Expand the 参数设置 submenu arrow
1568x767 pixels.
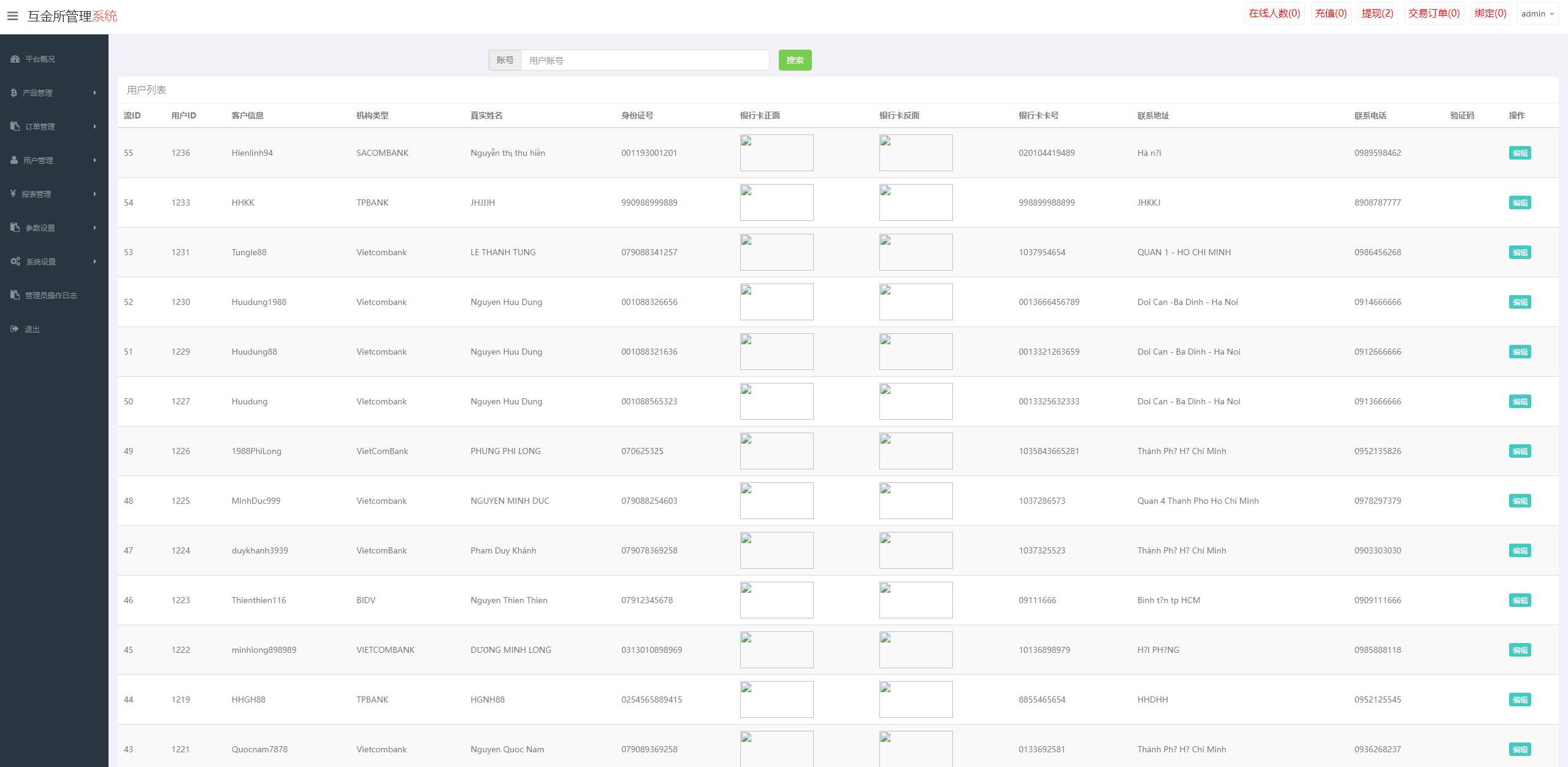tap(95, 228)
